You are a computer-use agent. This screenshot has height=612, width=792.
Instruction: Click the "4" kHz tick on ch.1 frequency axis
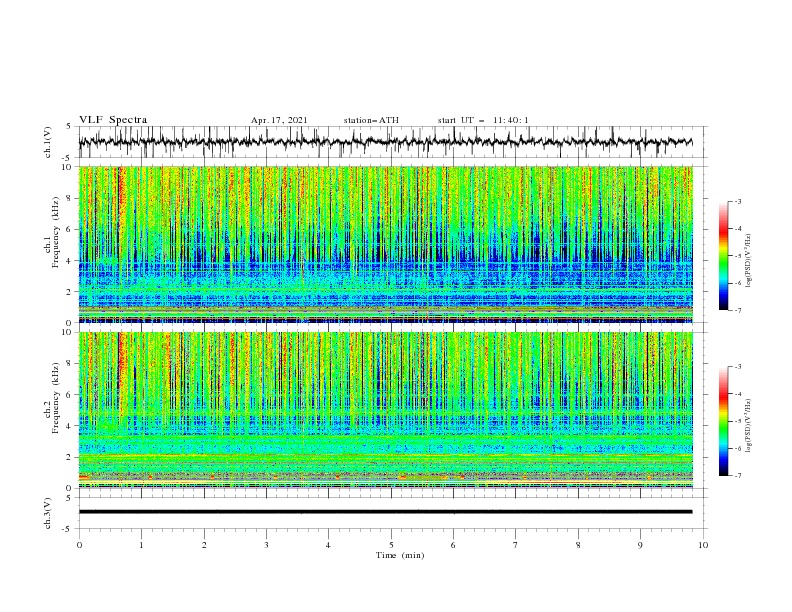pyautogui.click(x=70, y=261)
